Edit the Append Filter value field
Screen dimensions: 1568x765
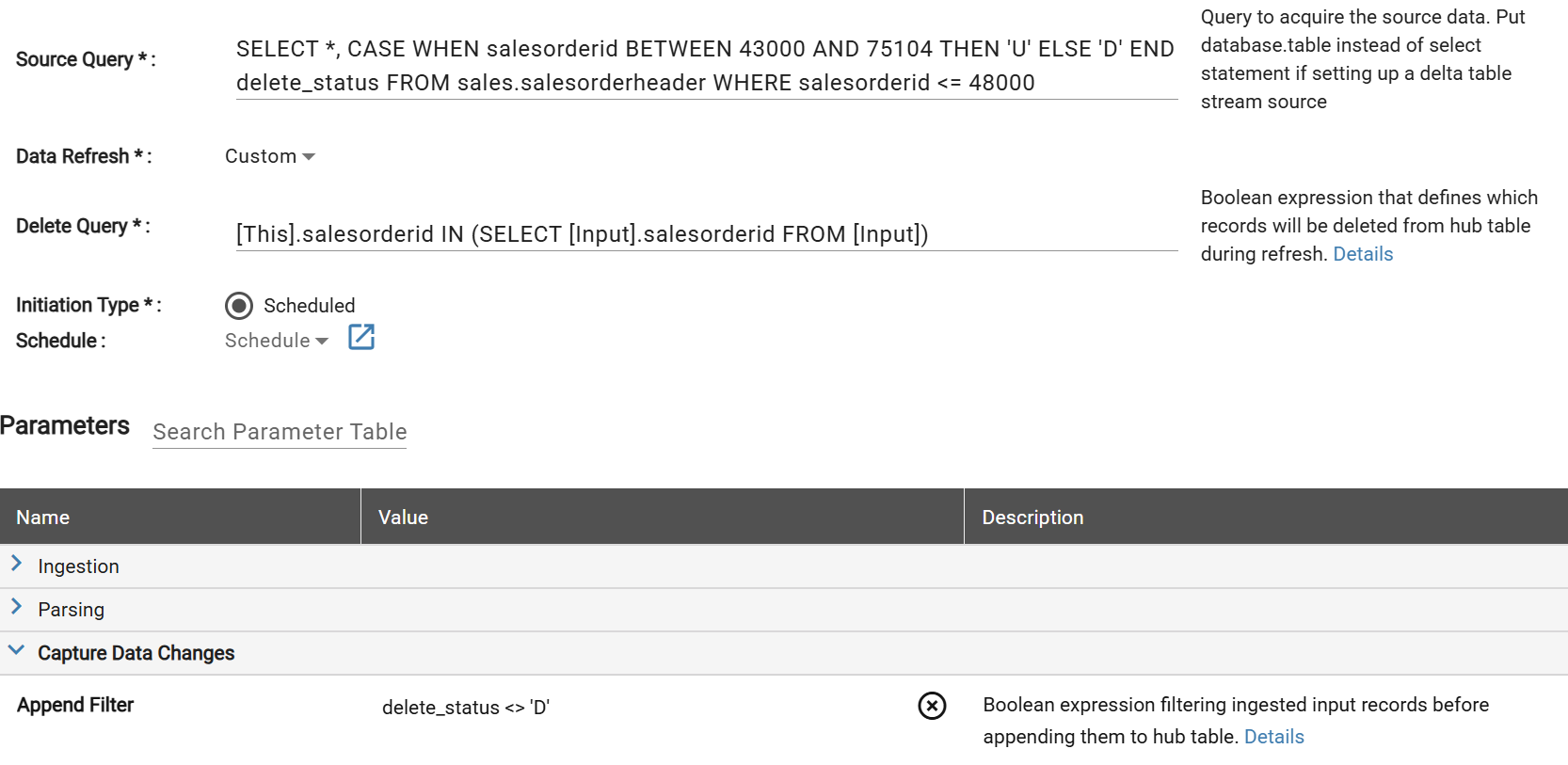click(x=640, y=708)
